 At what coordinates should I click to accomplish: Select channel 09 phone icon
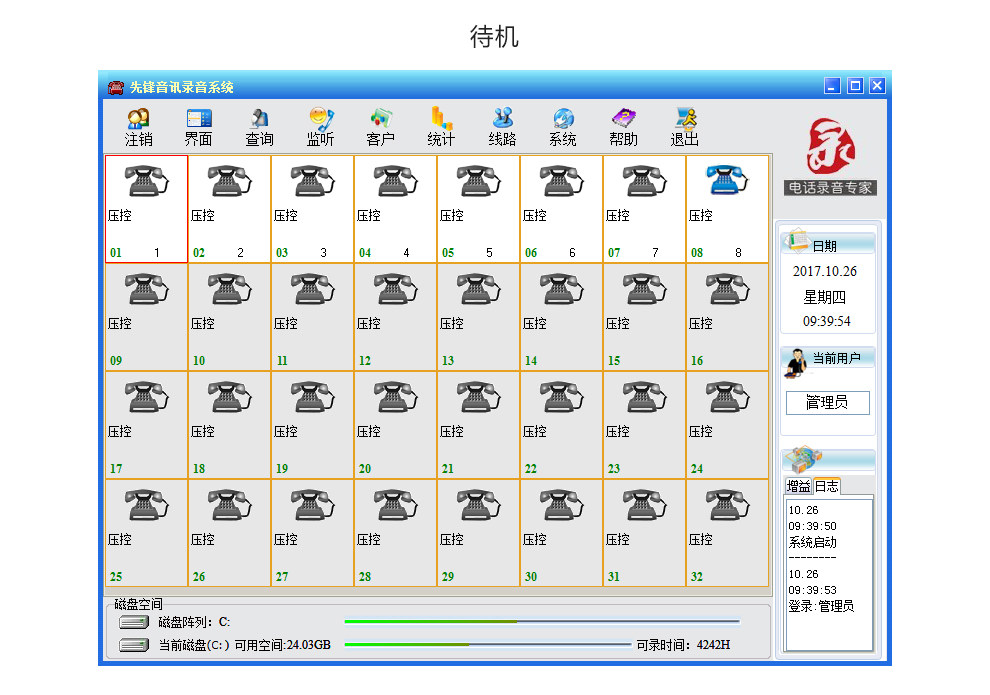click(146, 289)
